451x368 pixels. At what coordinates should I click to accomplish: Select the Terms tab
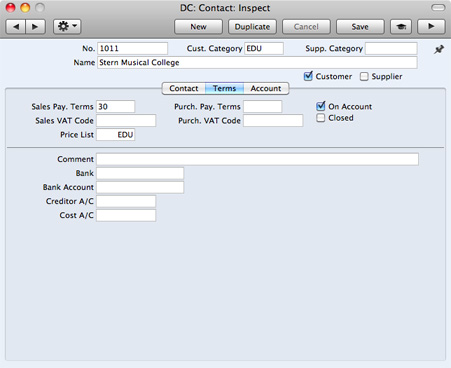pyautogui.click(x=224, y=88)
